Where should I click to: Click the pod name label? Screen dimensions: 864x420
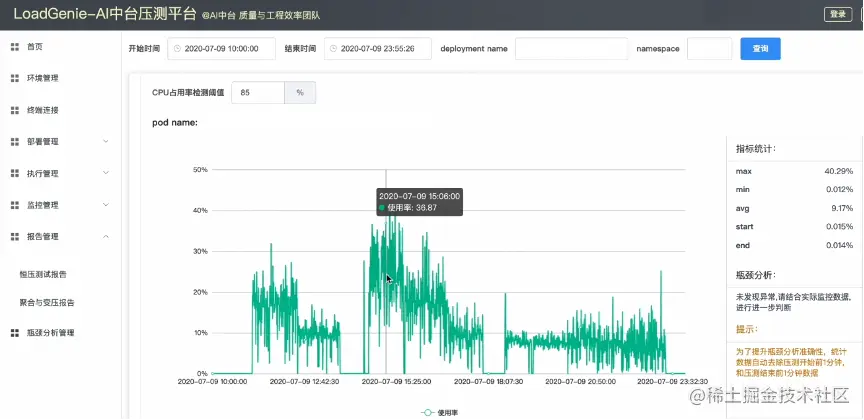click(175, 122)
